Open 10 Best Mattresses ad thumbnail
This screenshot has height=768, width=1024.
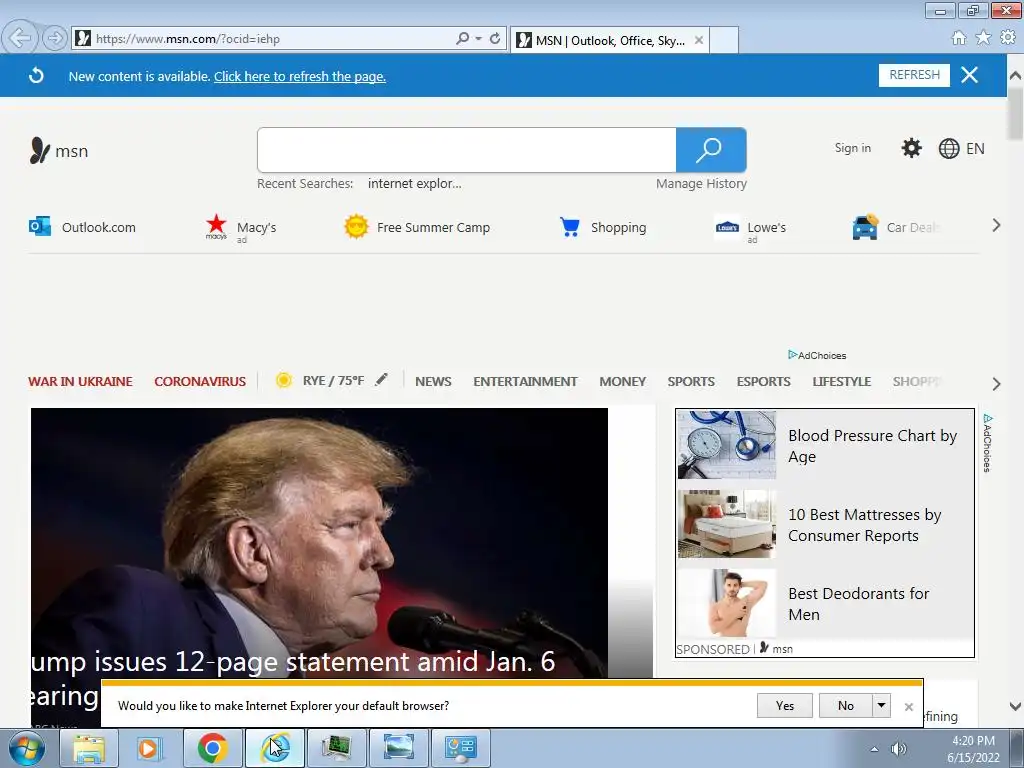click(727, 524)
